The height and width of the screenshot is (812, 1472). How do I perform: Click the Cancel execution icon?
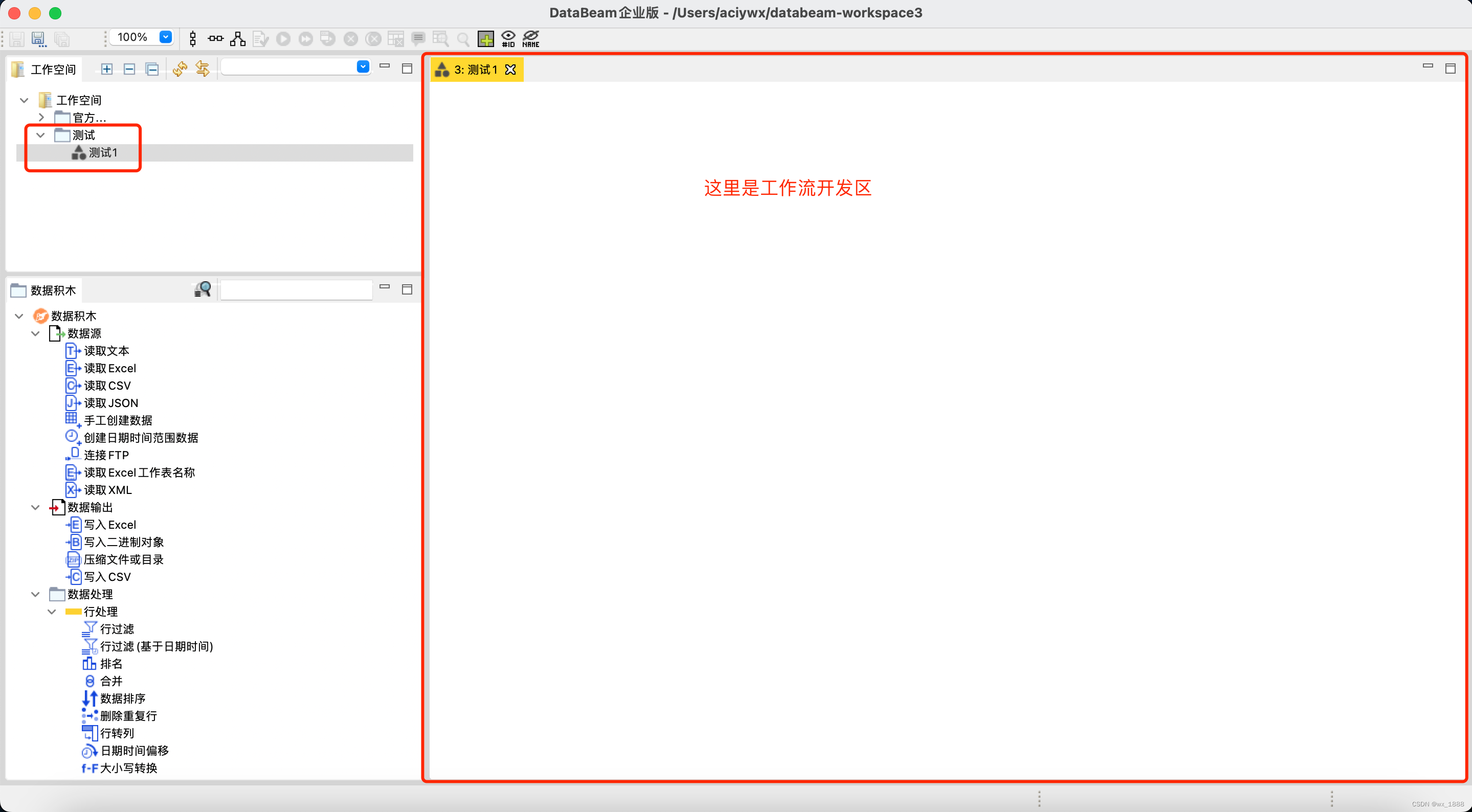click(x=351, y=38)
